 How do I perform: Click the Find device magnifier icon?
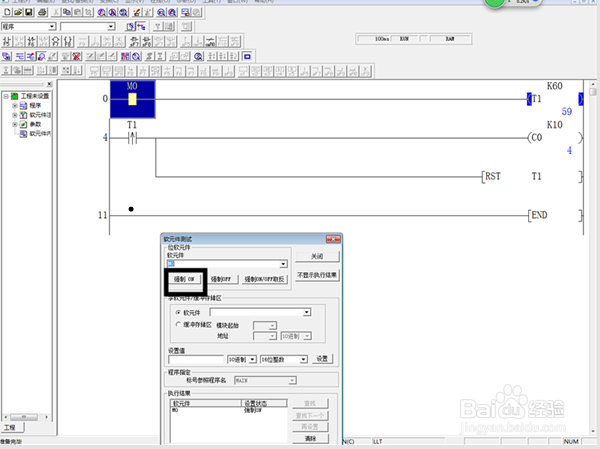pos(102,12)
